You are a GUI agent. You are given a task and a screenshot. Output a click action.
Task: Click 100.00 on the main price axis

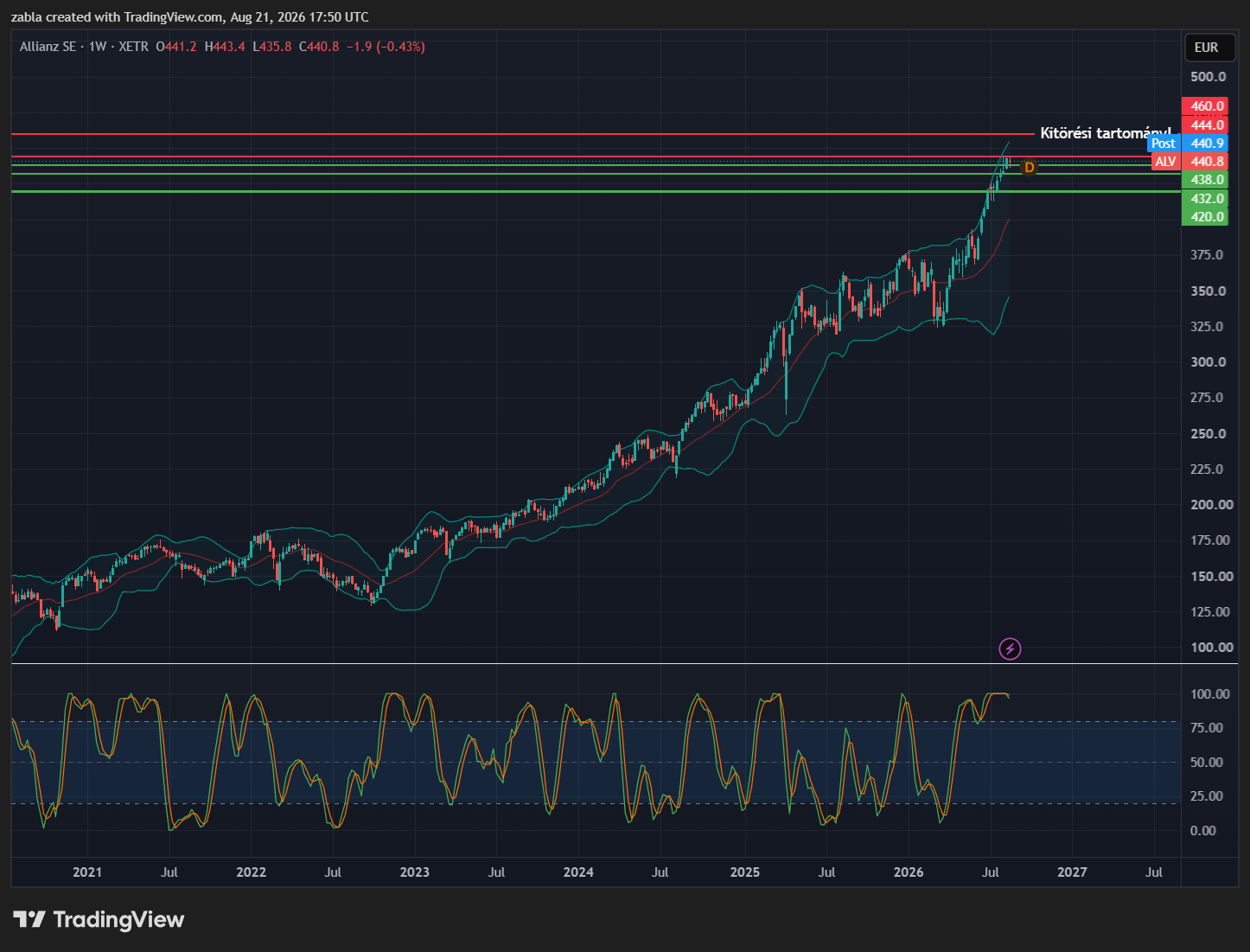tap(1212, 648)
